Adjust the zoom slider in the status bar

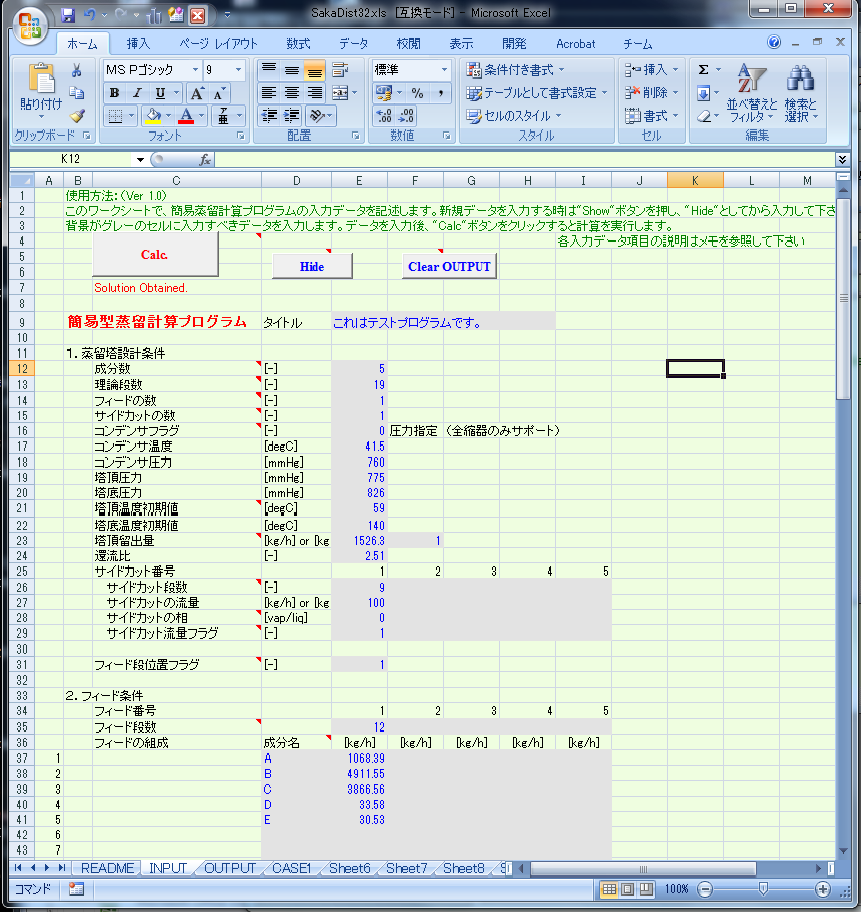click(x=764, y=889)
